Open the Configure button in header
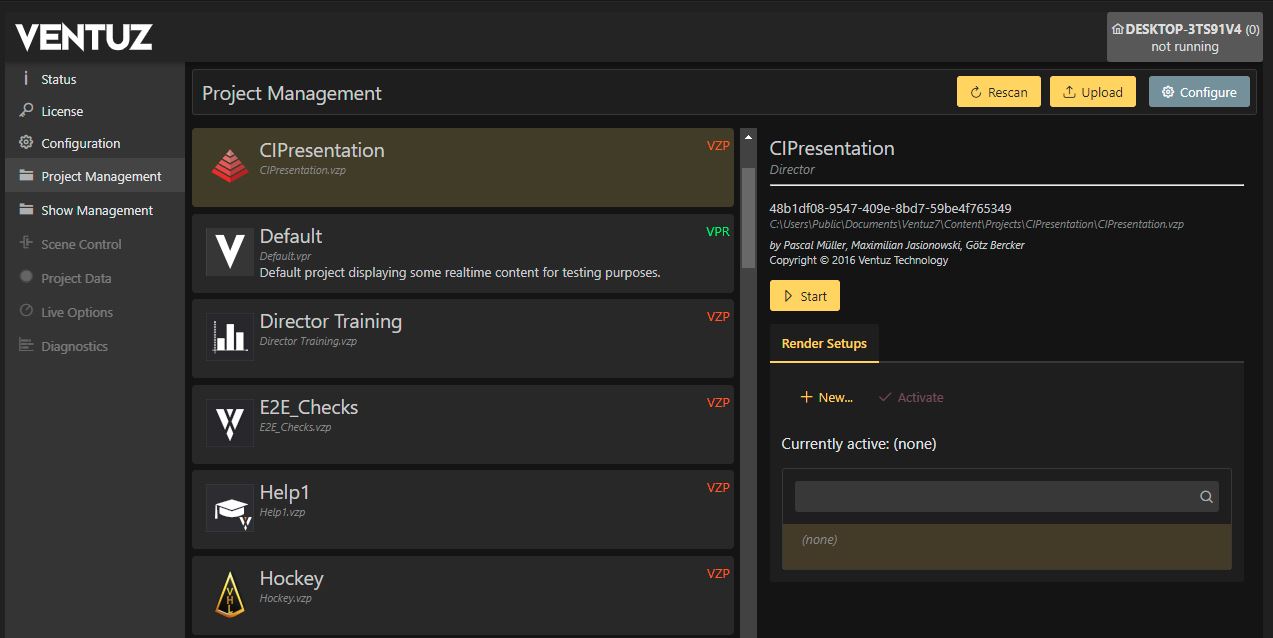The width and height of the screenshot is (1273, 638). click(1198, 92)
